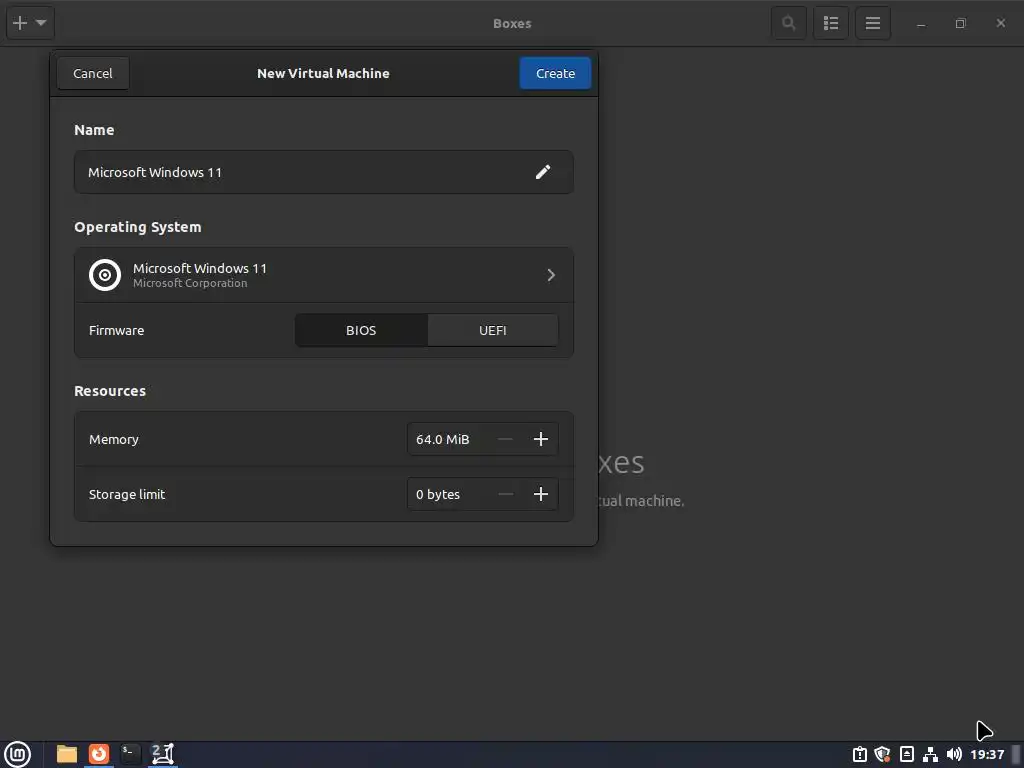The width and height of the screenshot is (1024, 768).
Task: Choose UEFI firmware
Action: [492, 330]
